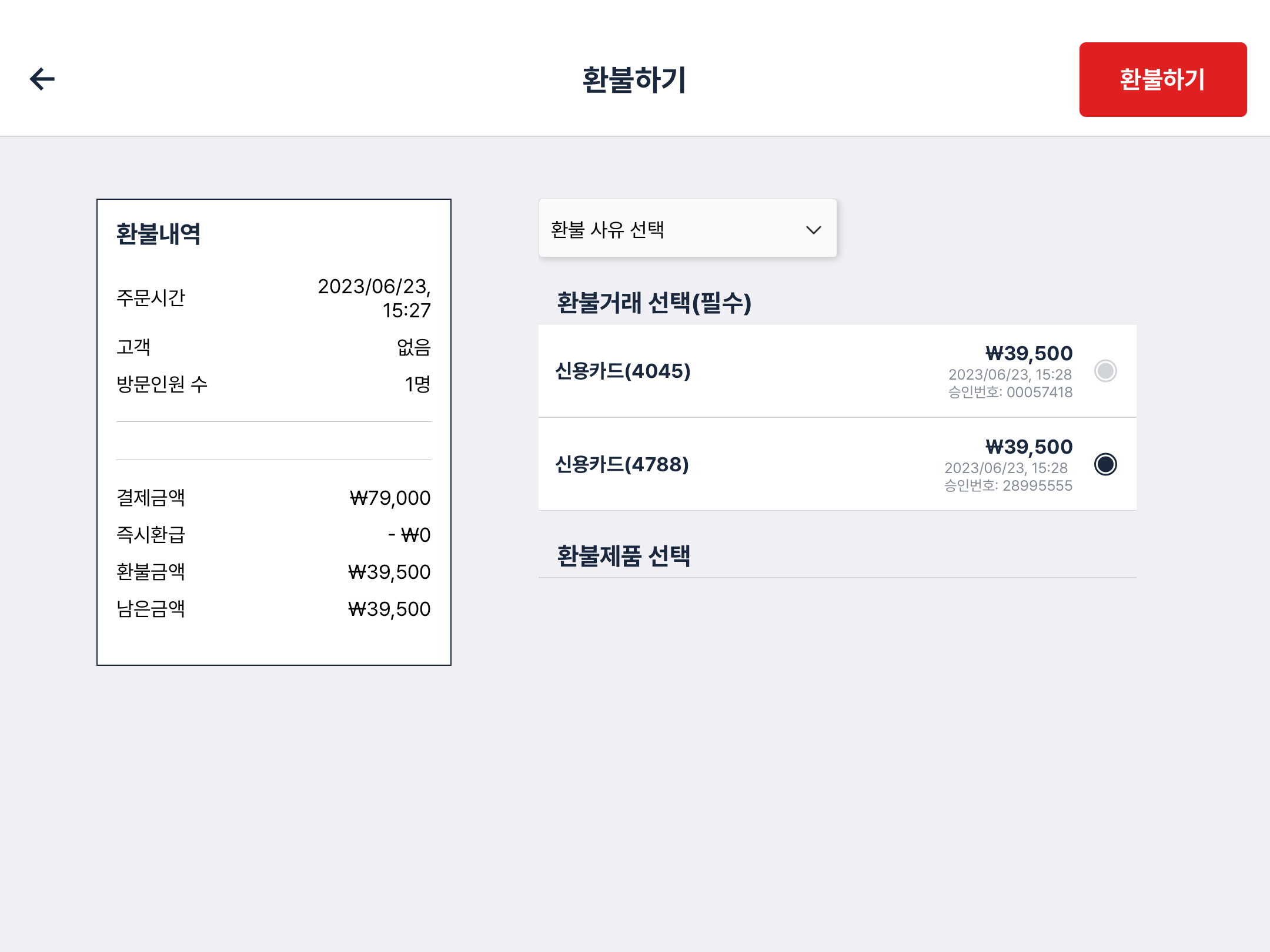Click the 결제금액 ₩79,000 row
Screen dimensions: 1270x952
coord(273,498)
